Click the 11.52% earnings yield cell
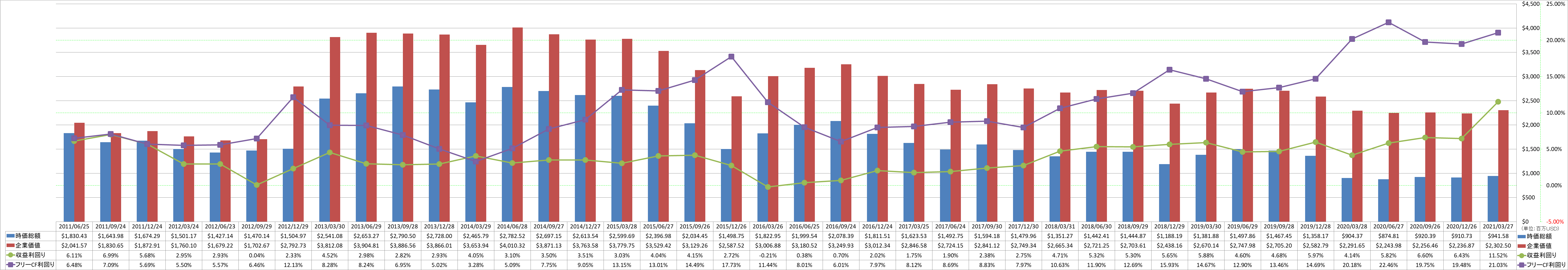Viewport: 1568px width, 270px height. click(x=1499, y=255)
